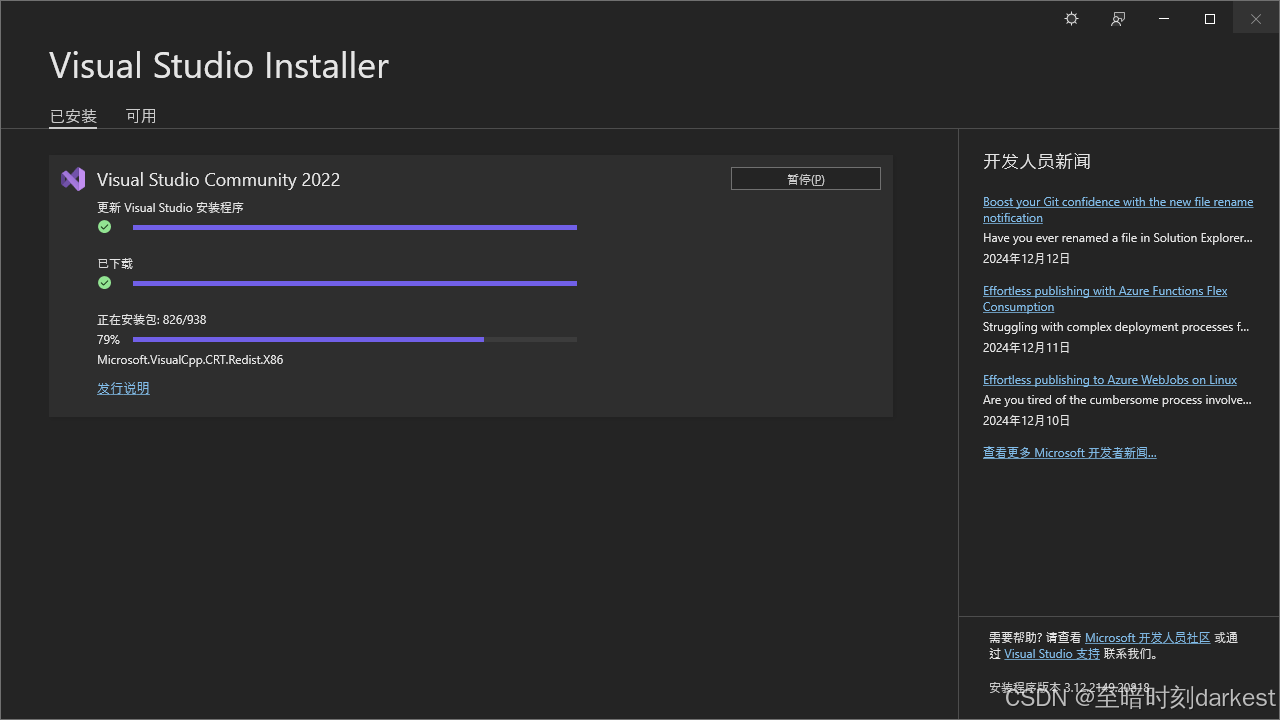The height and width of the screenshot is (720, 1280).
Task: Click the 79% installation progress bar
Action: coord(350,339)
